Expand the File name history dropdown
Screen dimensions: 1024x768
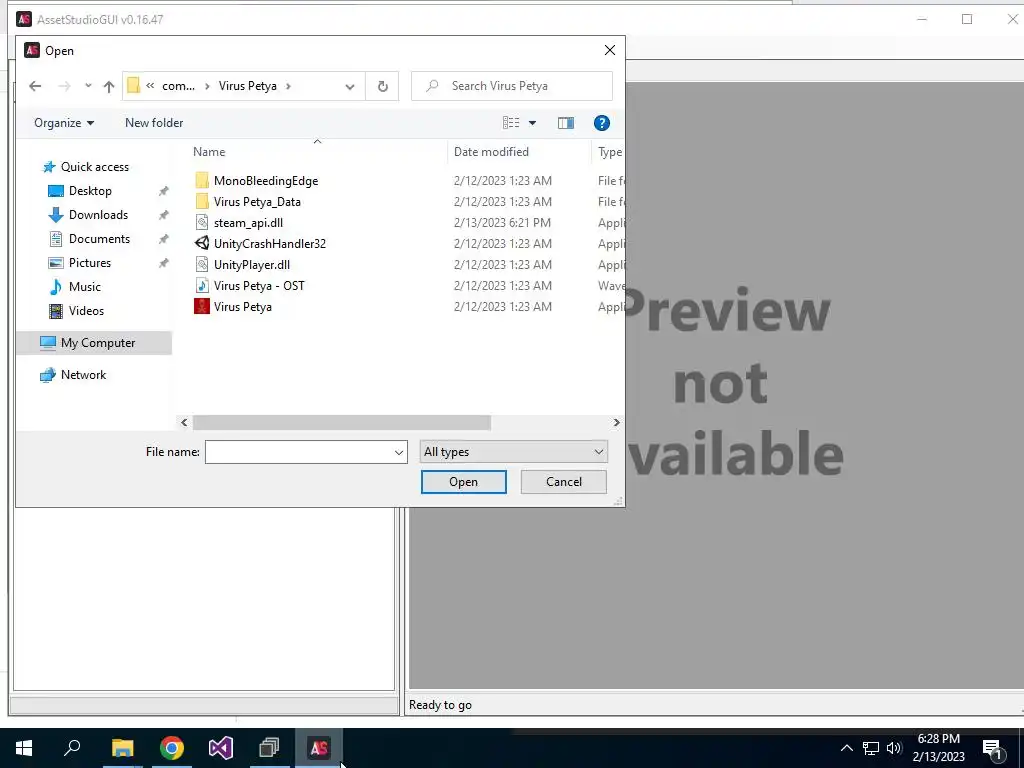tap(399, 452)
